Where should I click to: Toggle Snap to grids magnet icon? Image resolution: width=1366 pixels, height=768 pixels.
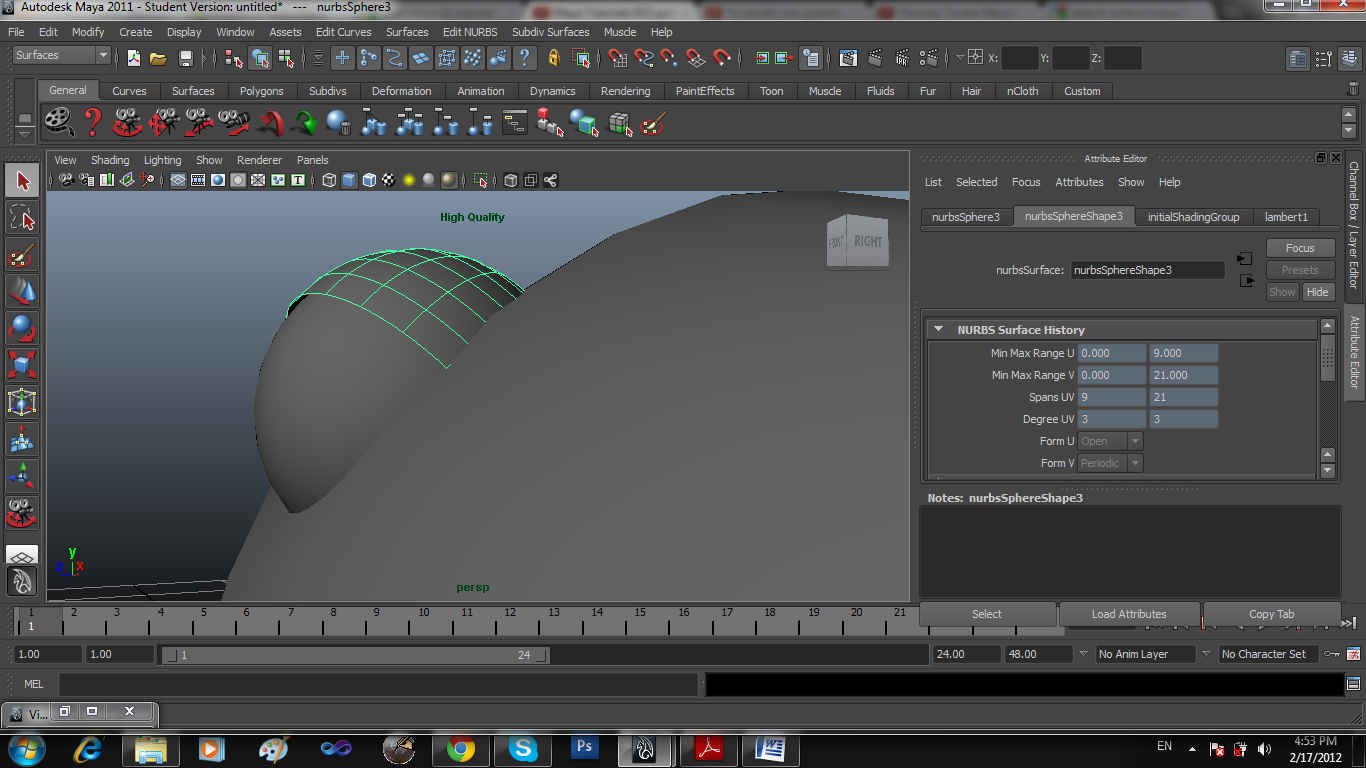tap(619, 58)
